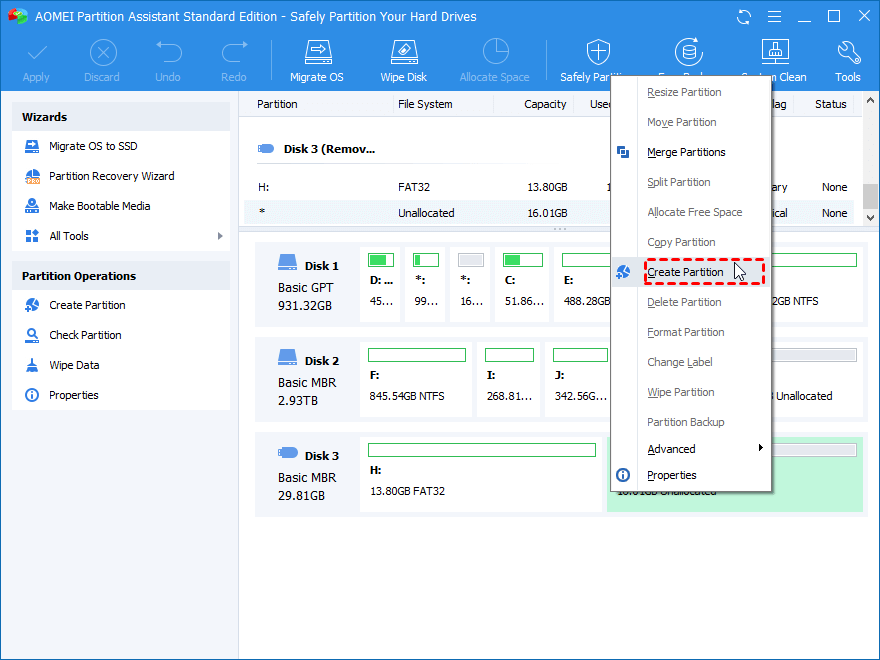
Task: Click the Disk 2 drive icon
Action: 287,357
